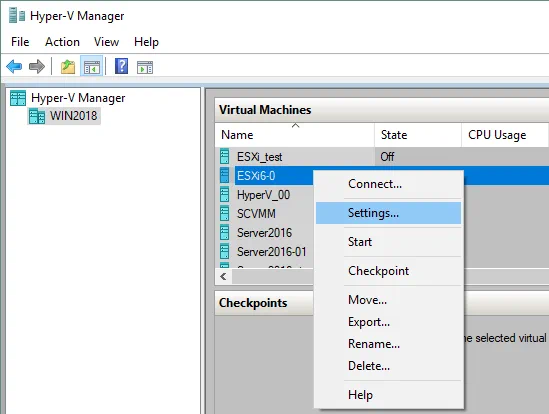Click the Server2016 virtual machine icon

click(224, 232)
